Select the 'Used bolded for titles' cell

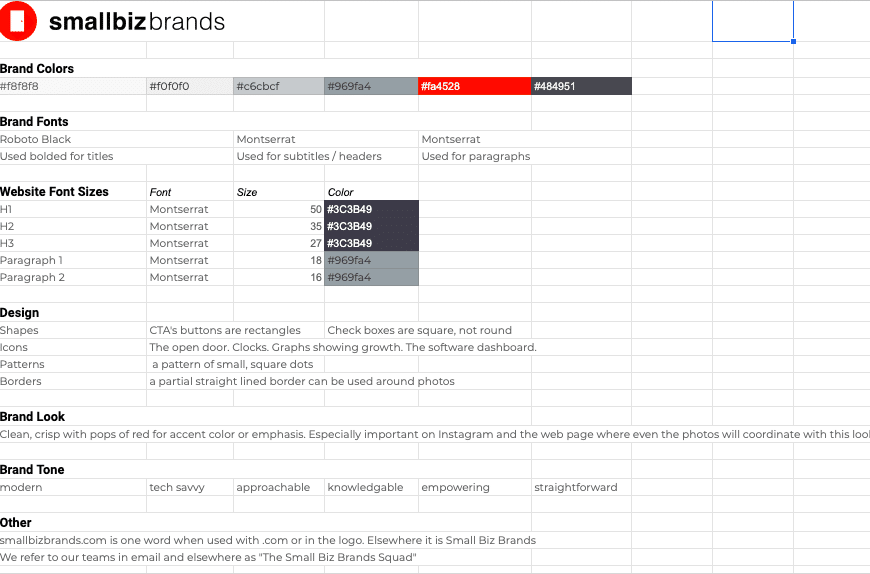coord(73,156)
